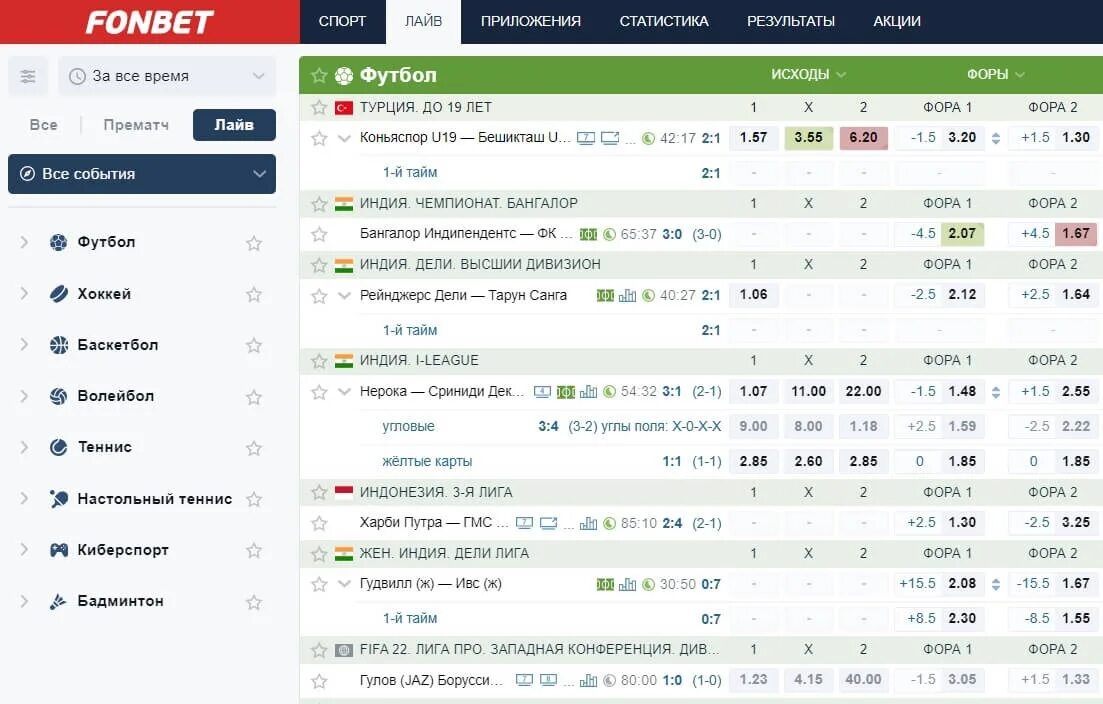
Task: Star the Коньяспор U19 — Бешикташ match
Action: pyautogui.click(x=319, y=139)
